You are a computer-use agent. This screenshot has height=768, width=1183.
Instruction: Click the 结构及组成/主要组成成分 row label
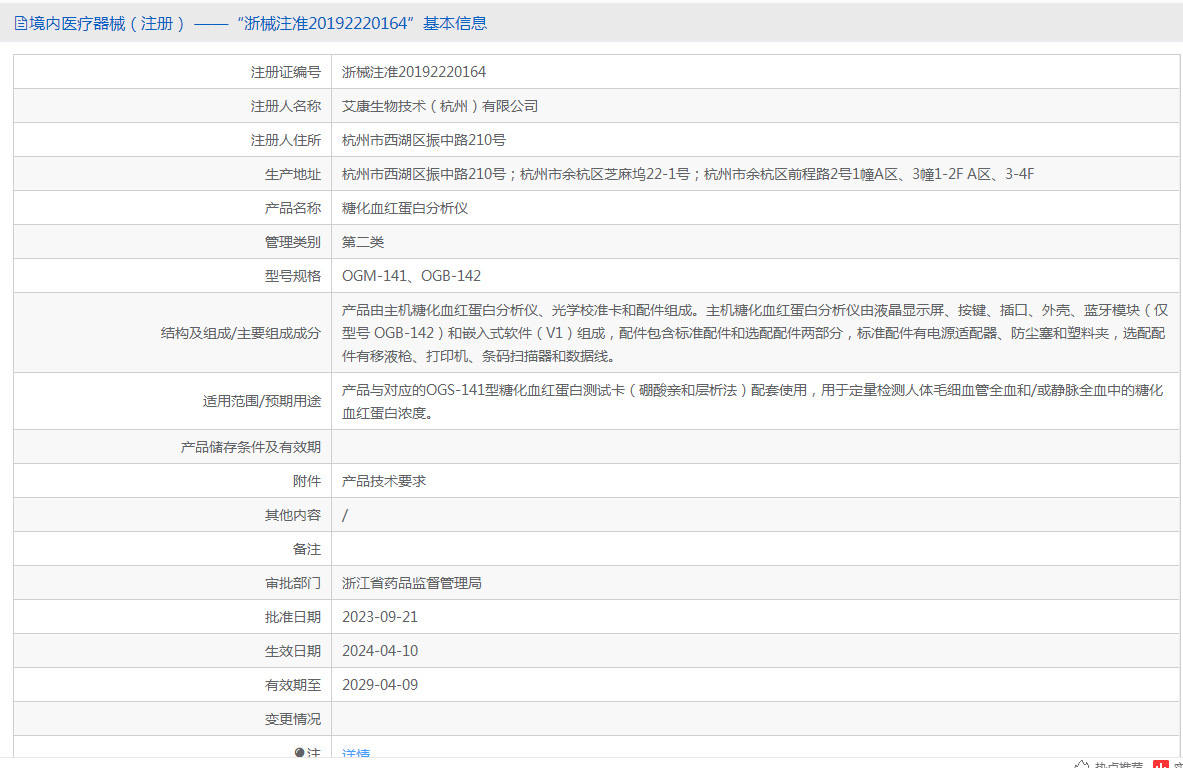[x=240, y=334]
